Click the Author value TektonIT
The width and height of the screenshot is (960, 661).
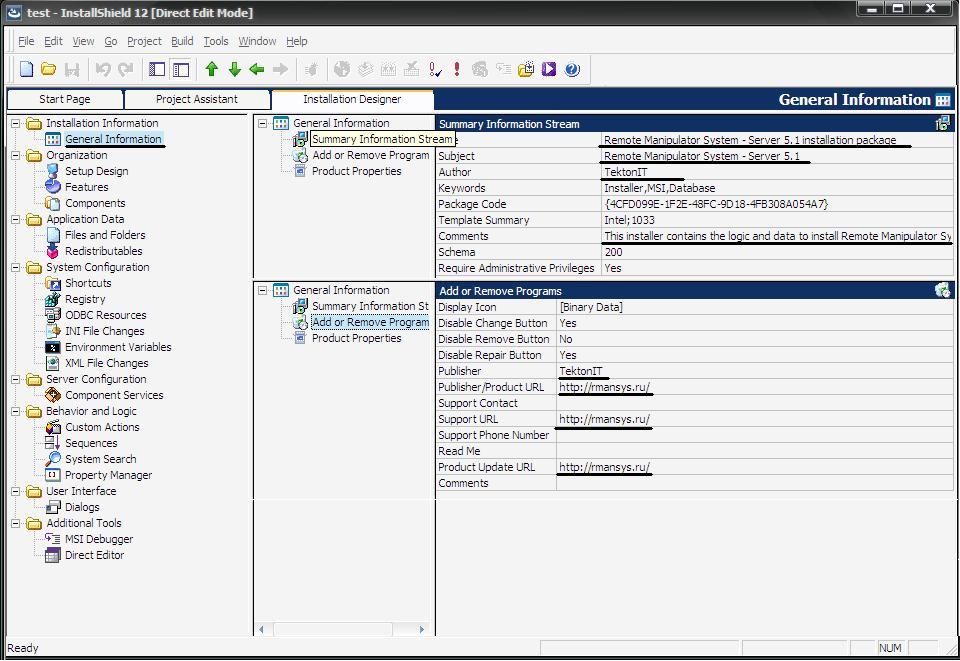626,172
